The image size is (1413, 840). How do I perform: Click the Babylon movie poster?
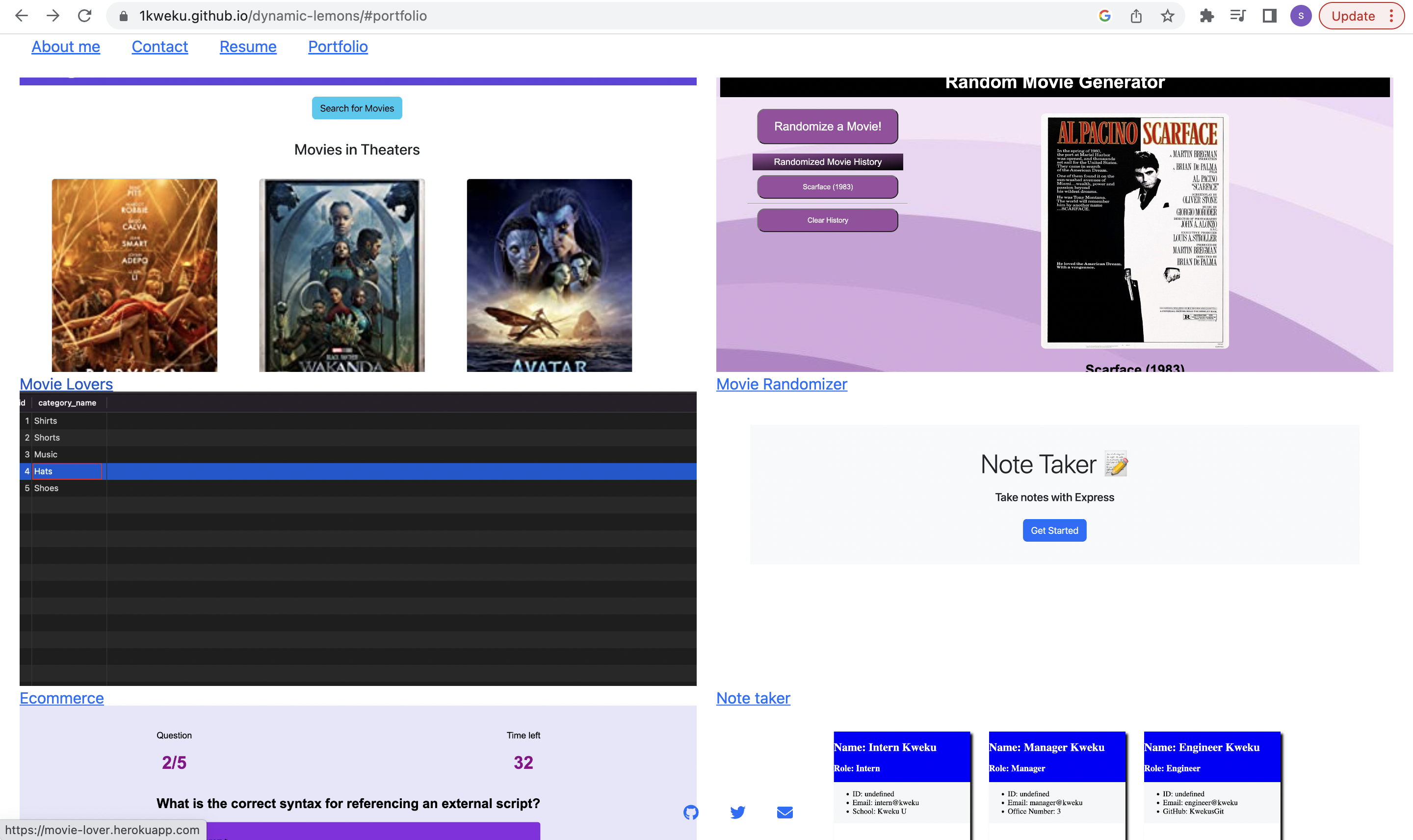tap(135, 275)
